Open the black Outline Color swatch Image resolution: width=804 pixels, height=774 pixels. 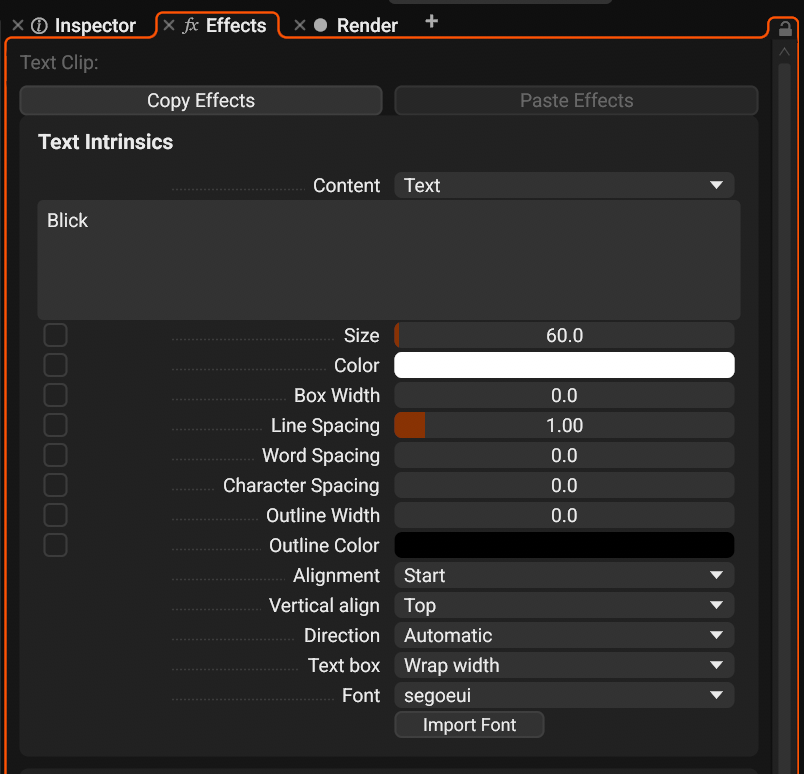pos(564,545)
